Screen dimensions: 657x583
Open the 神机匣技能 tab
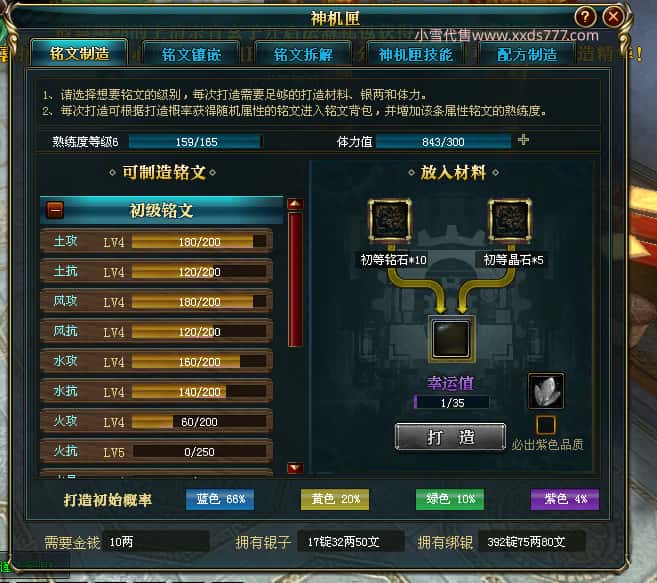(x=415, y=54)
